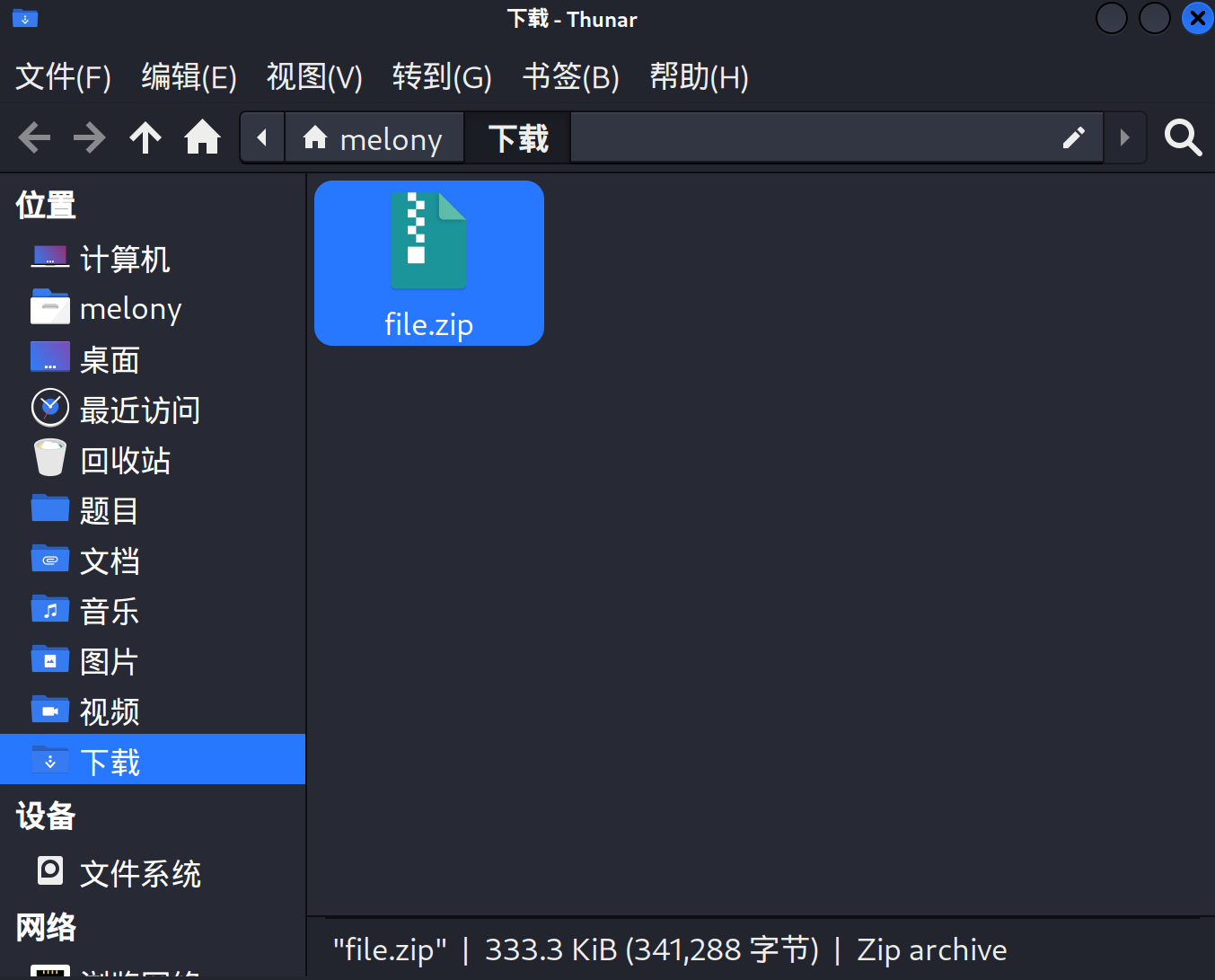
Task: Click the 下载 path bar button
Action: pyautogui.click(x=518, y=138)
